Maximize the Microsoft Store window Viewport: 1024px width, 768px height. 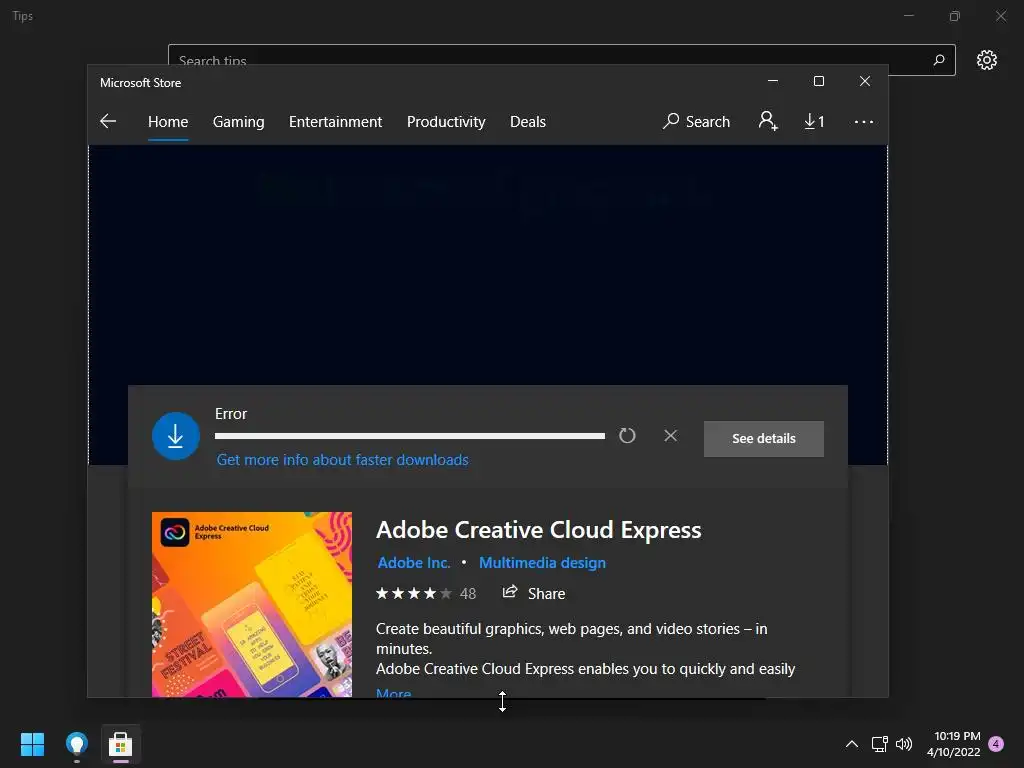(x=818, y=81)
